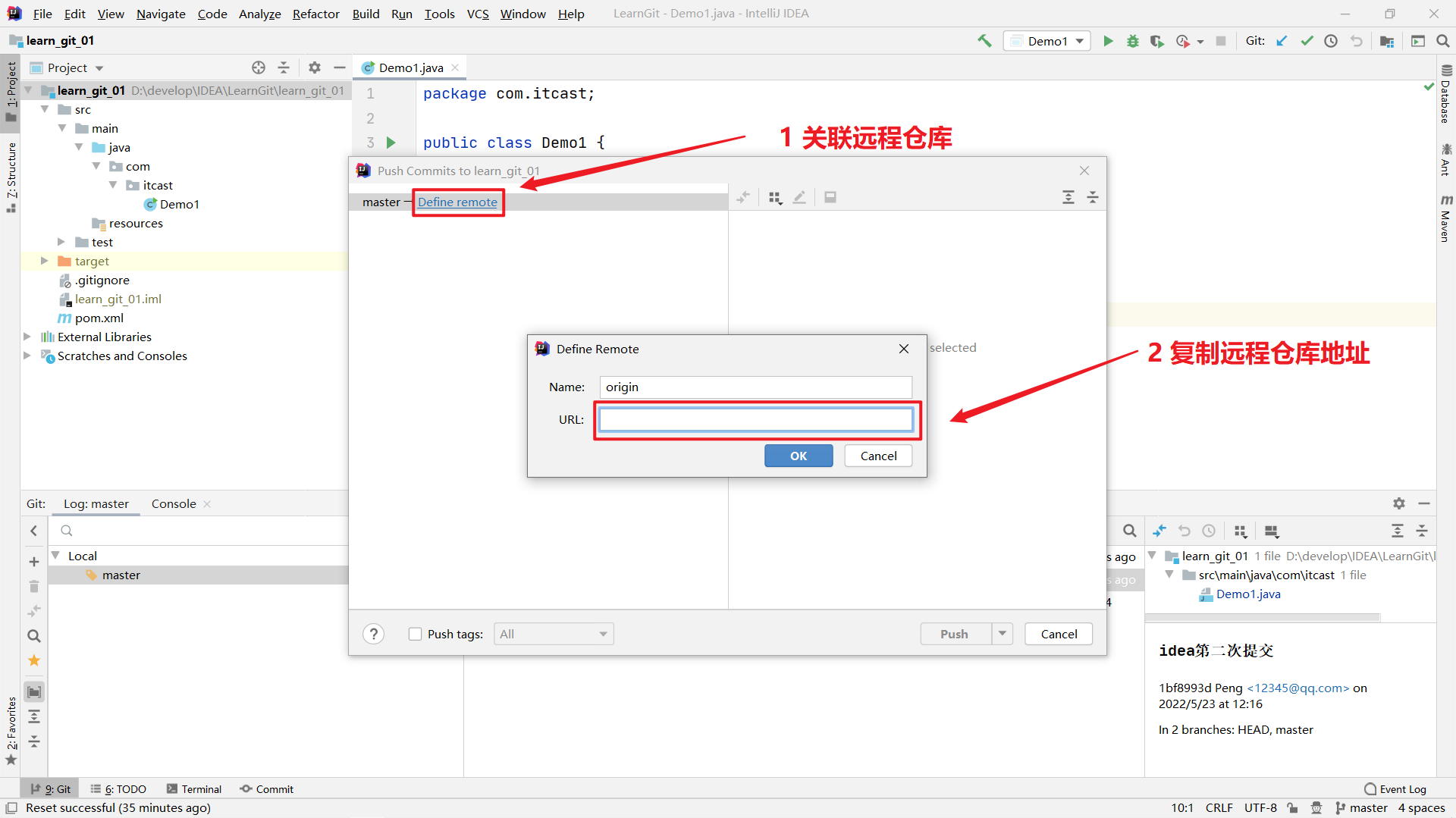Open the Project view selector dropdown

pos(67,67)
